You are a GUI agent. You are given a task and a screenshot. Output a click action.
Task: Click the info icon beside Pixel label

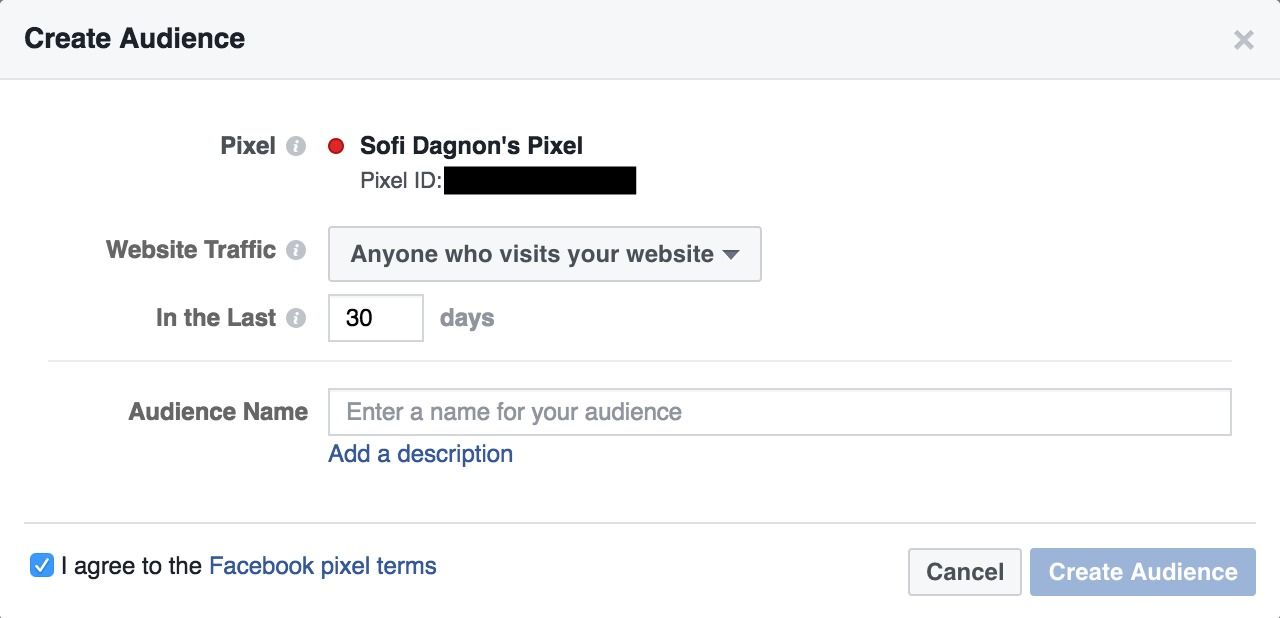pos(295,146)
